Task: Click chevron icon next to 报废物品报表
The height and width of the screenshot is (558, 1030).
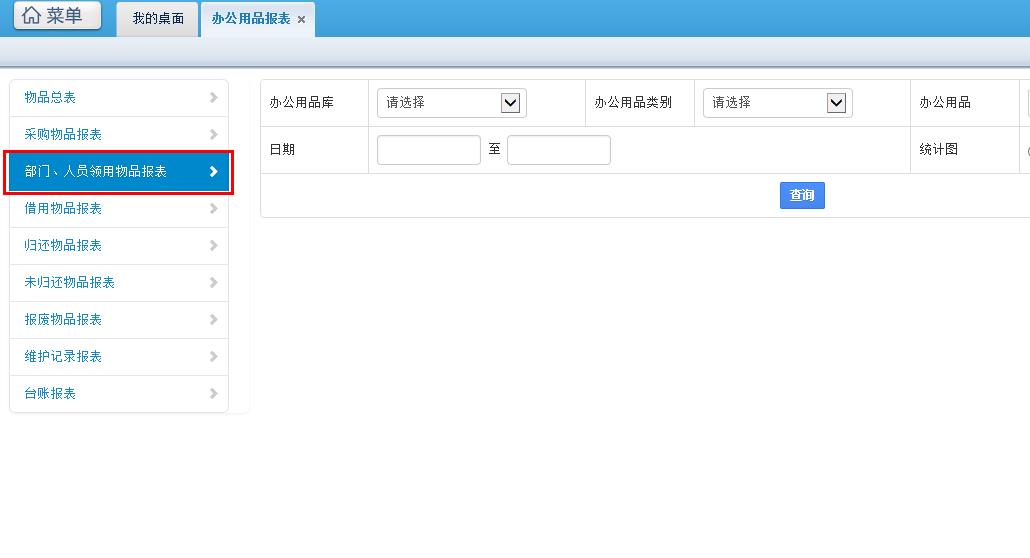Action: (213, 320)
